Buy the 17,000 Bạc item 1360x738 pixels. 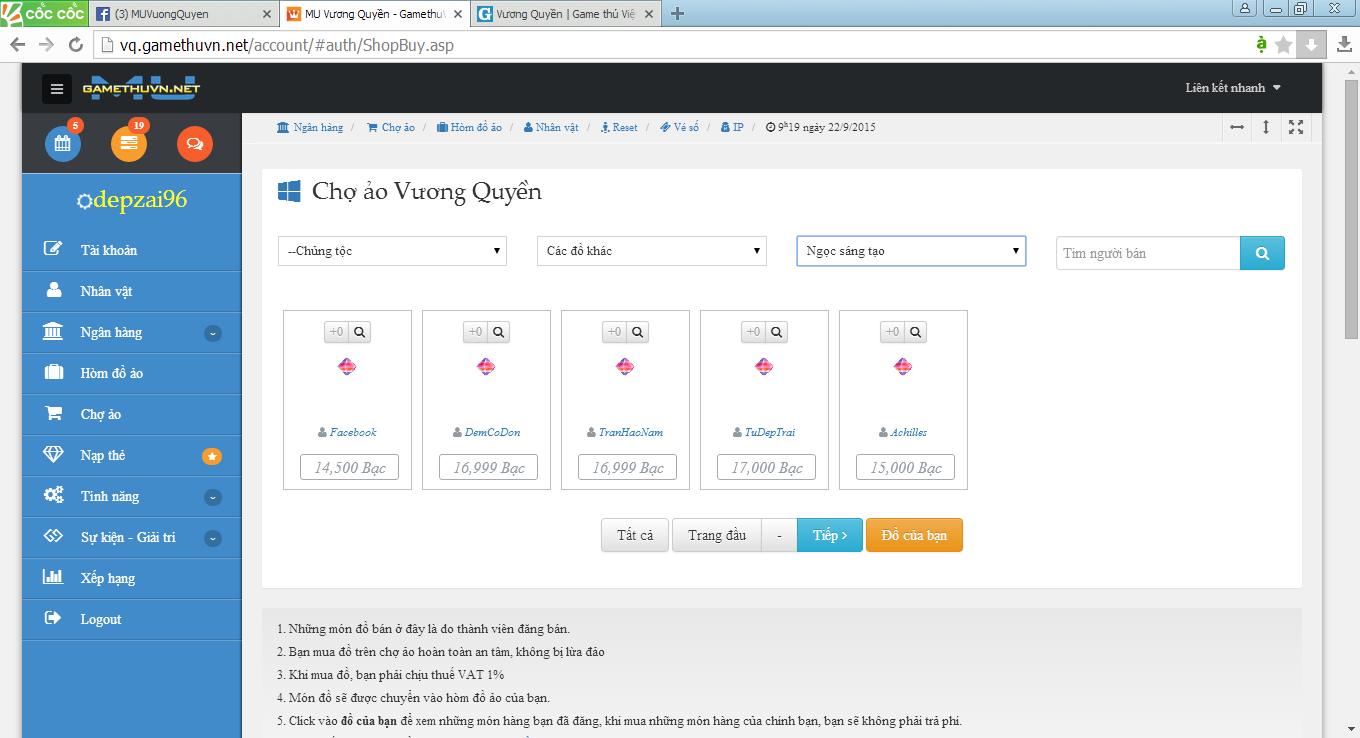[x=766, y=467]
